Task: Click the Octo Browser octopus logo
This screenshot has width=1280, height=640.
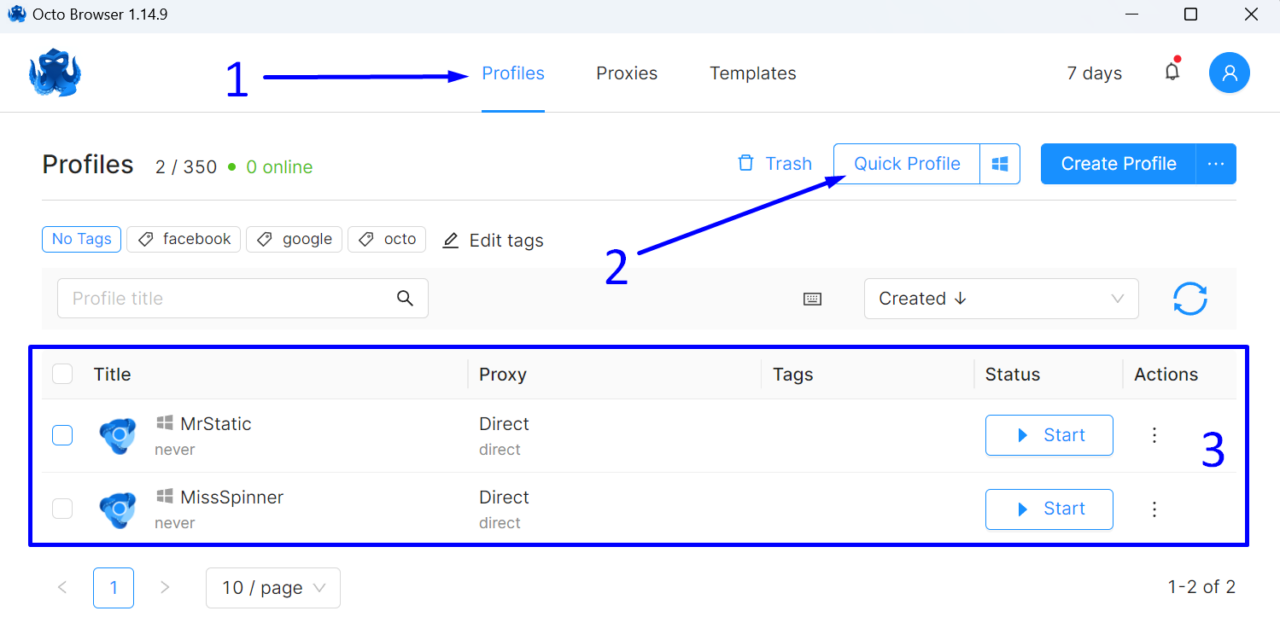Action: 55,72
